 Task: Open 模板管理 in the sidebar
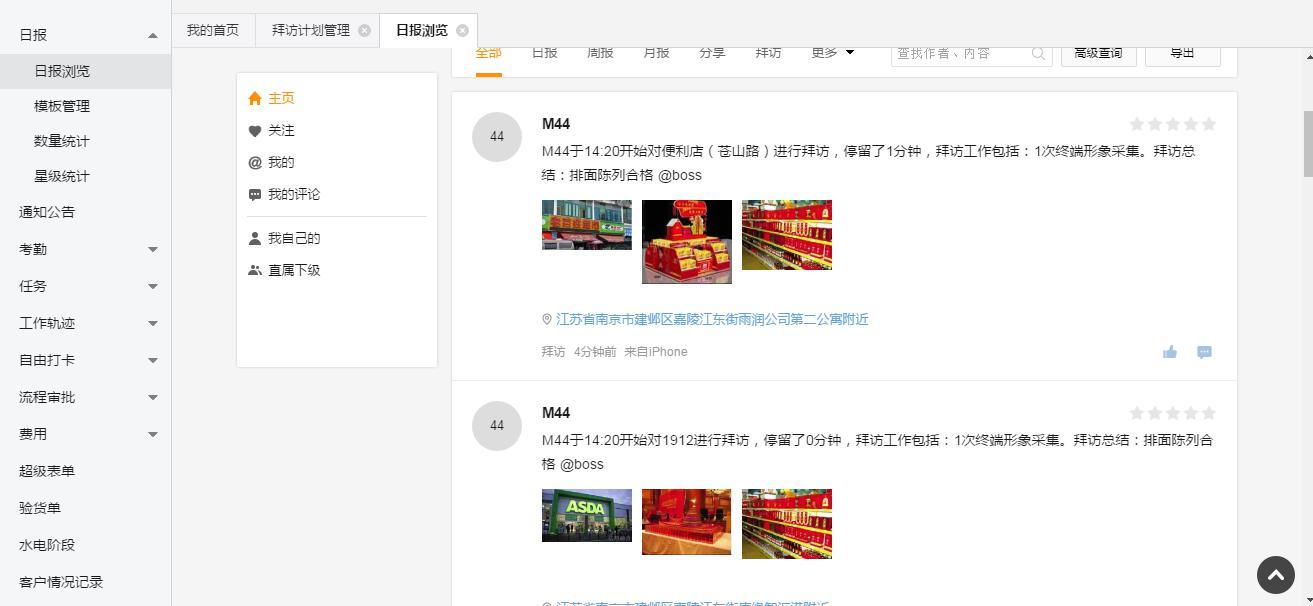click(x=62, y=106)
